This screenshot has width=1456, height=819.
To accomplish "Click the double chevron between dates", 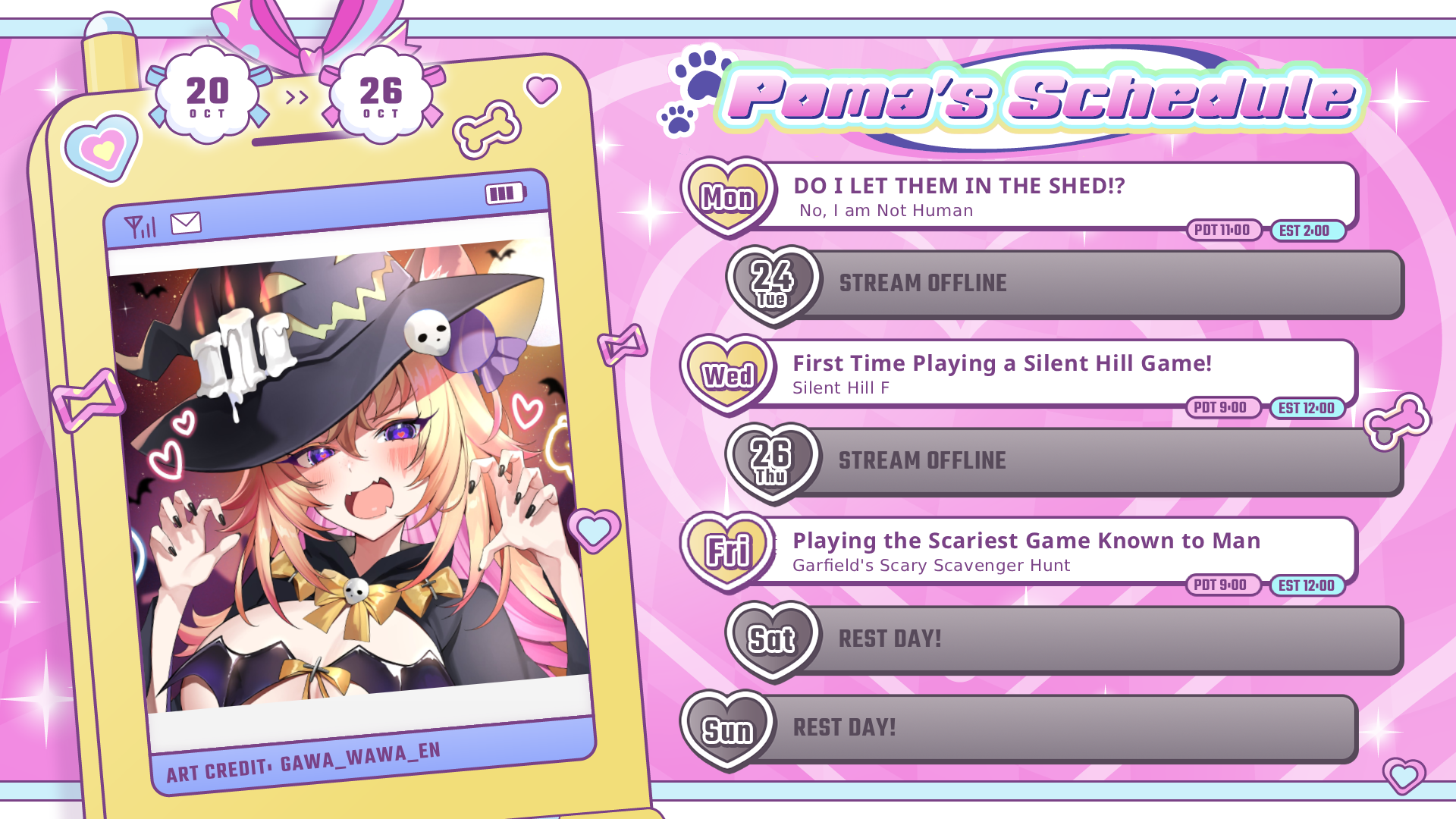I will [x=297, y=98].
